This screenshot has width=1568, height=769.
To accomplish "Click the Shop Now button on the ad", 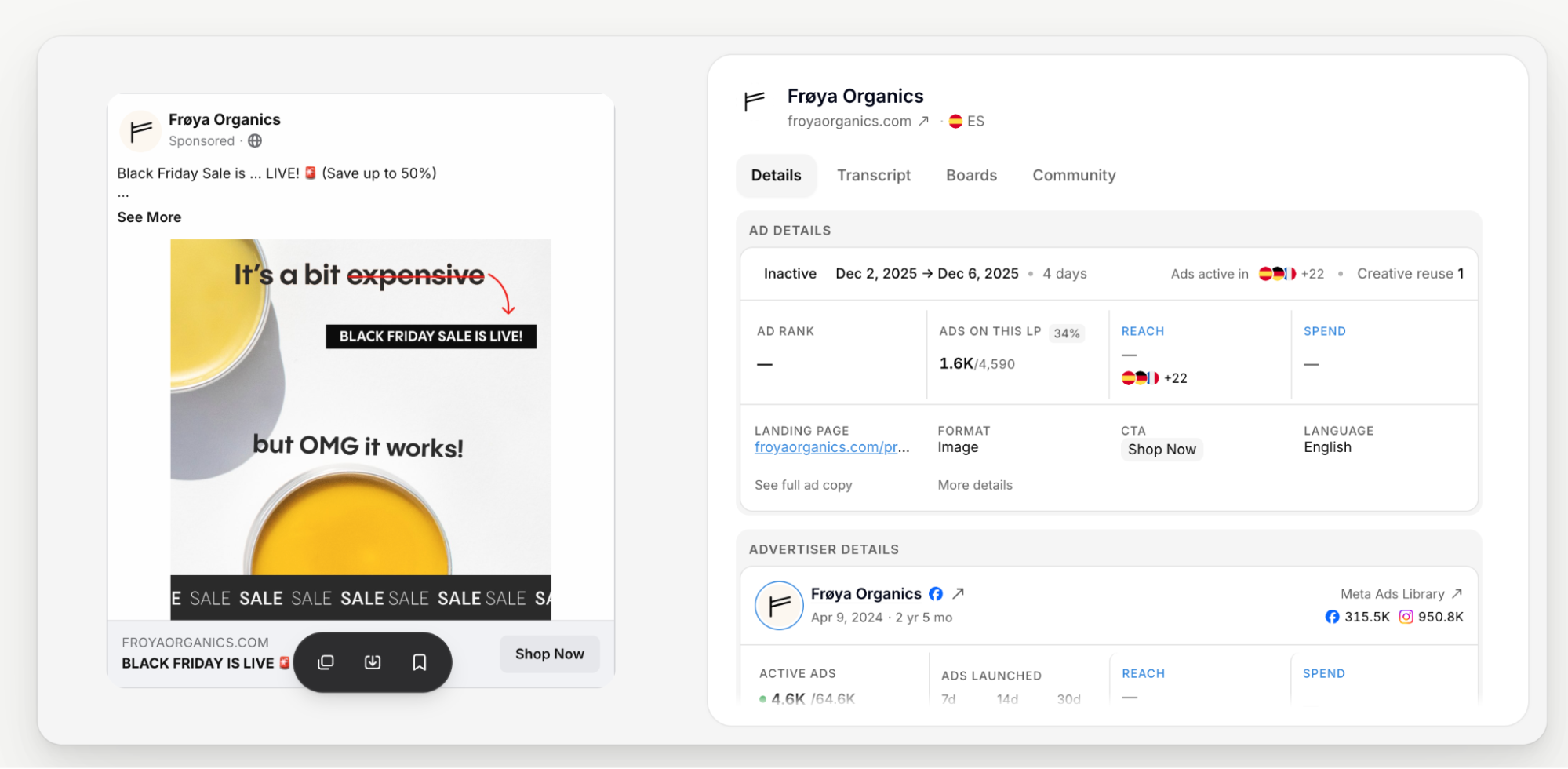I will tap(550, 654).
